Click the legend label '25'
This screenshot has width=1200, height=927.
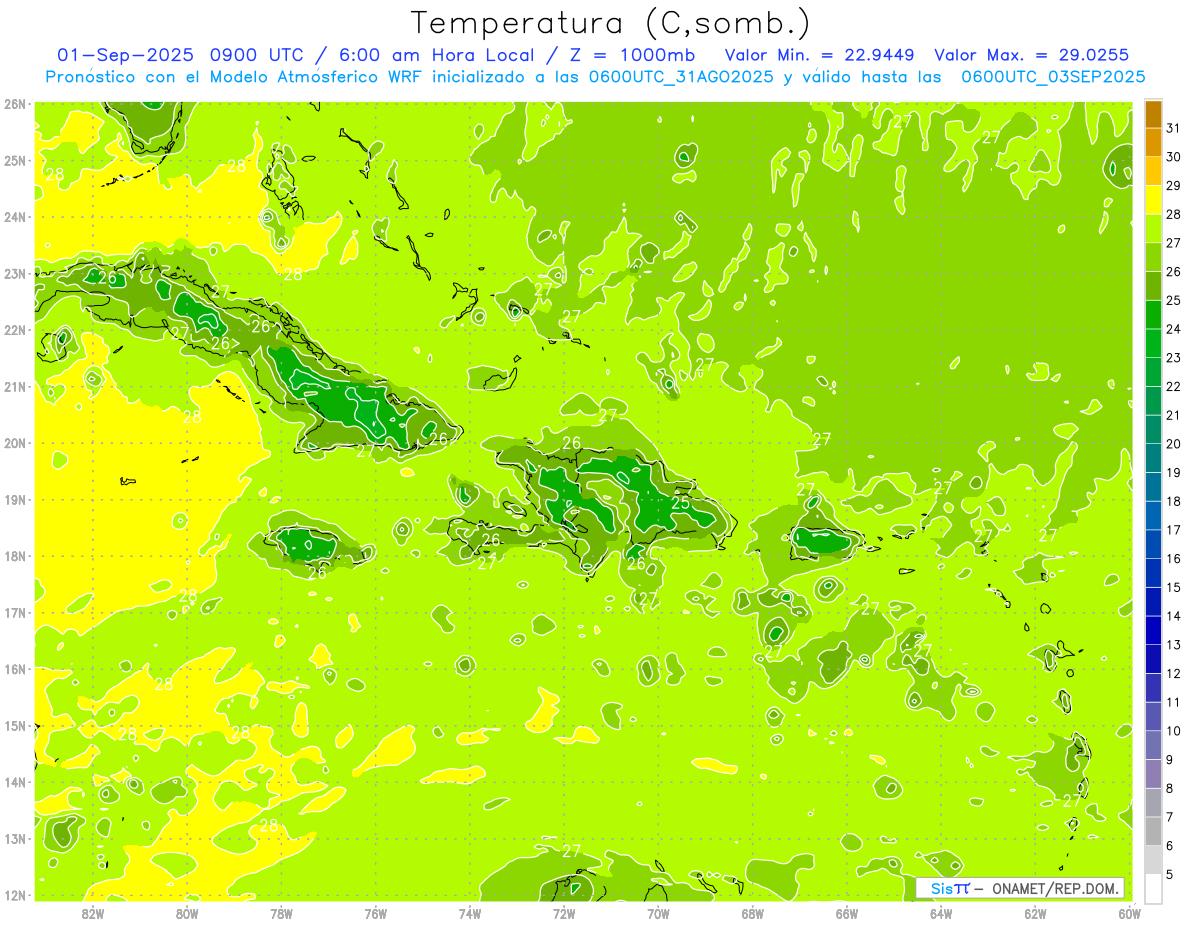[x=1173, y=300]
